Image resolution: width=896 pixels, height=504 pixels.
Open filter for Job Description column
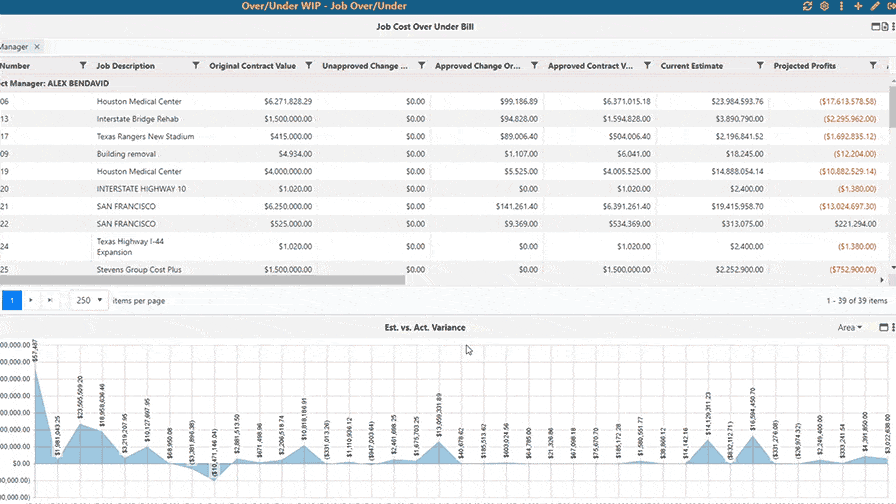(195, 66)
